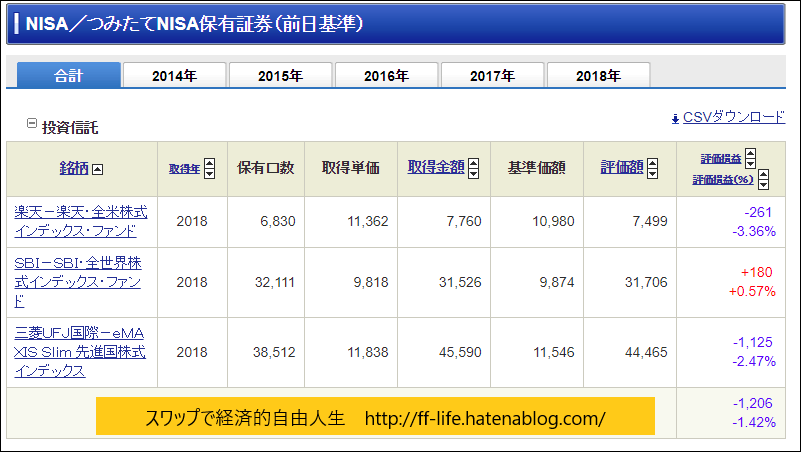Select acquisition price 11,362

click(x=368, y=221)
